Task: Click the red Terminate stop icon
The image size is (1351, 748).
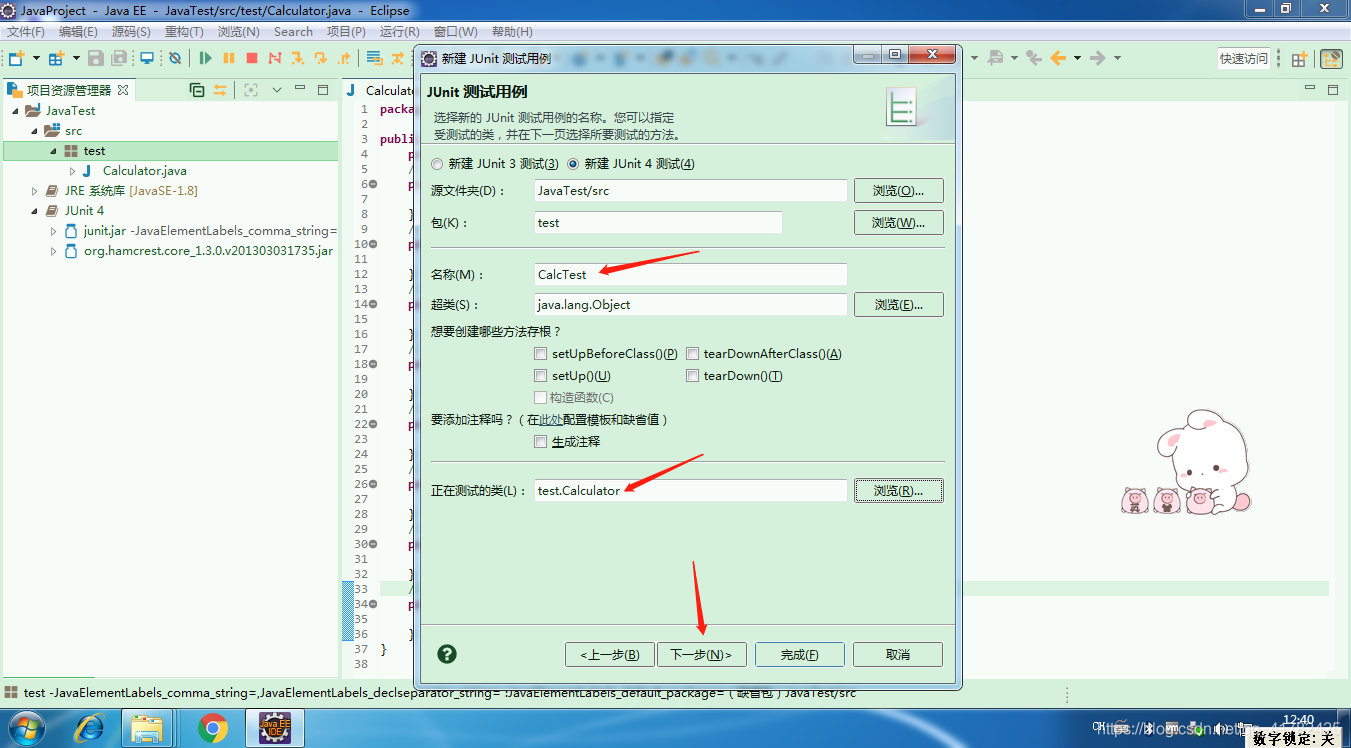Action: tap(252, 58)
